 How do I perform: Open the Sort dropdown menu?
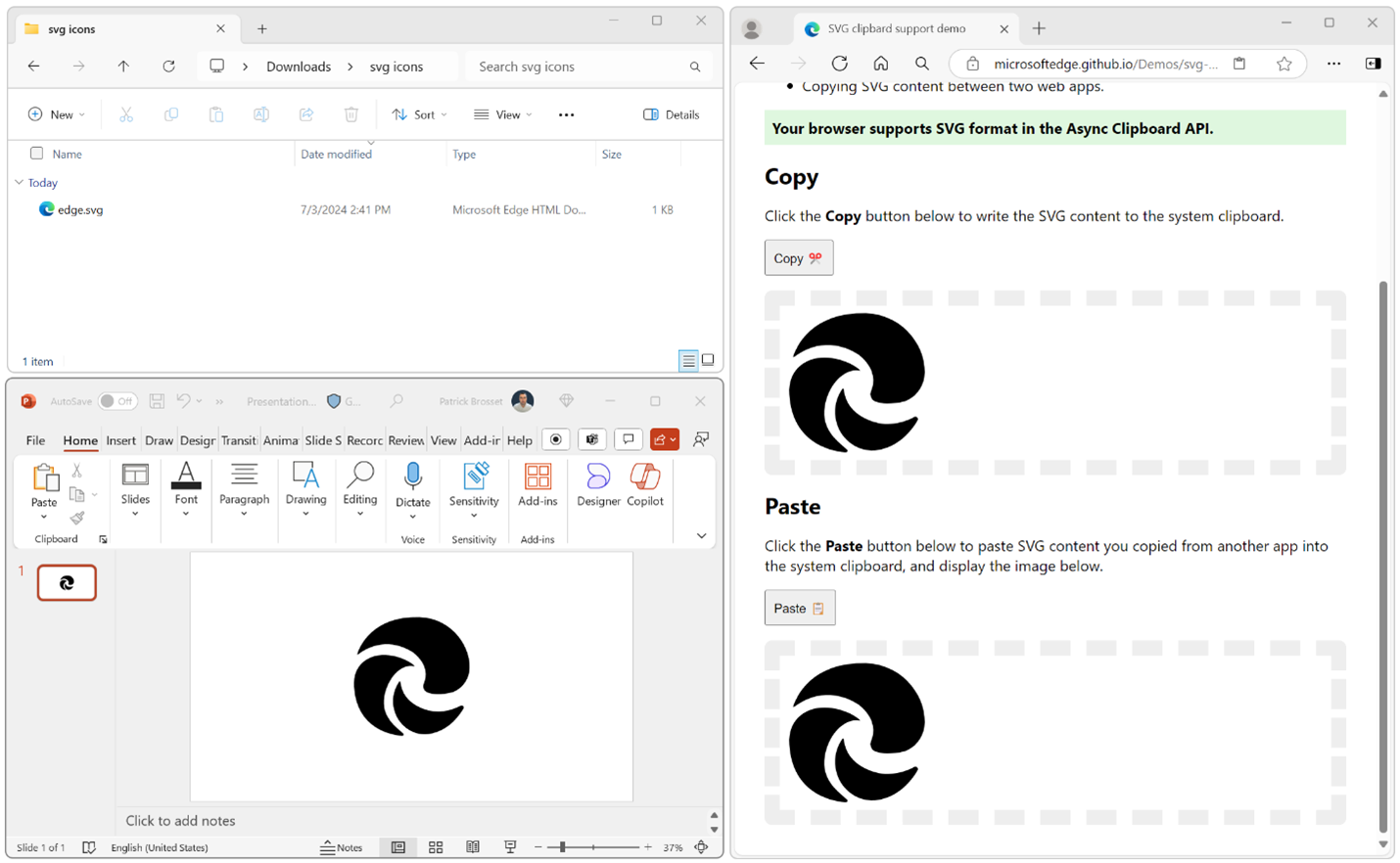pyautogui.click(x=418, y=114)
